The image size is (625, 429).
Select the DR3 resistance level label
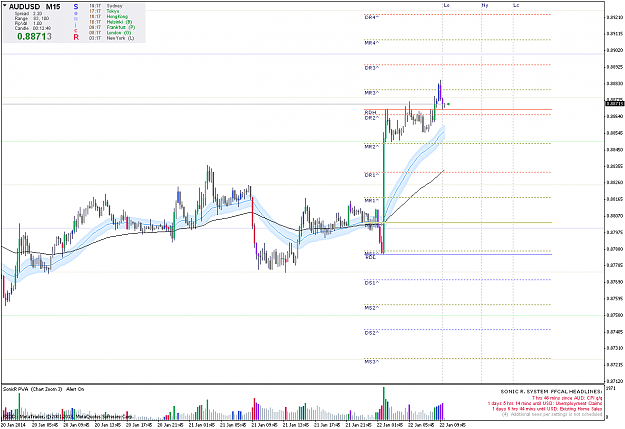[x=371, y=68]
